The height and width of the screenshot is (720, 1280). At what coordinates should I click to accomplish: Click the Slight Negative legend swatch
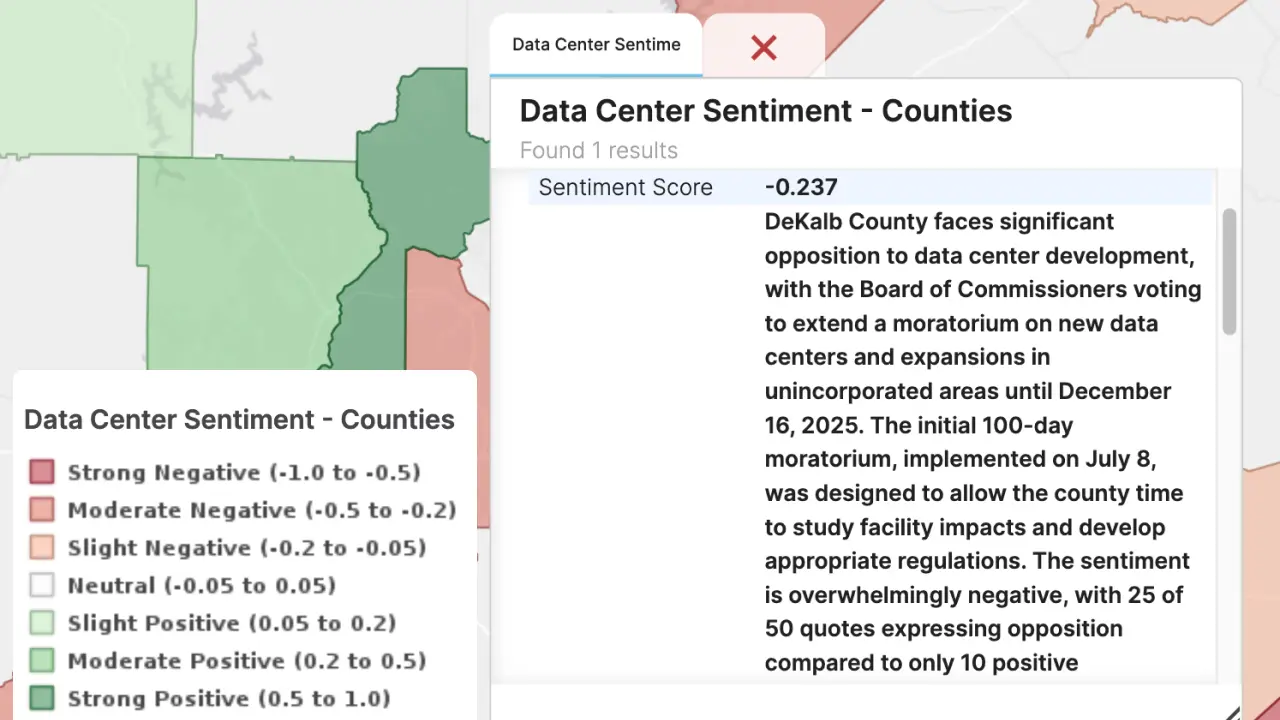point(41,548)
